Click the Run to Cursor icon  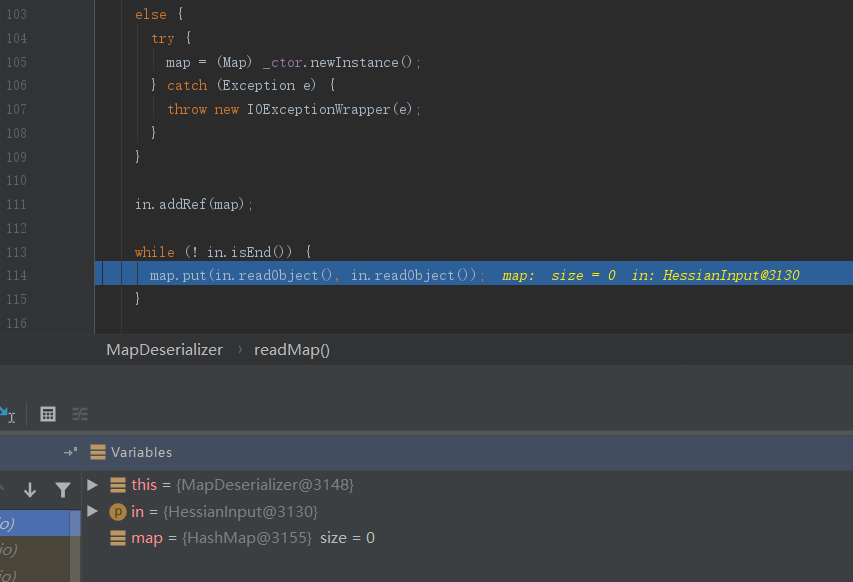pyautogui.click(x=7, y=414)
